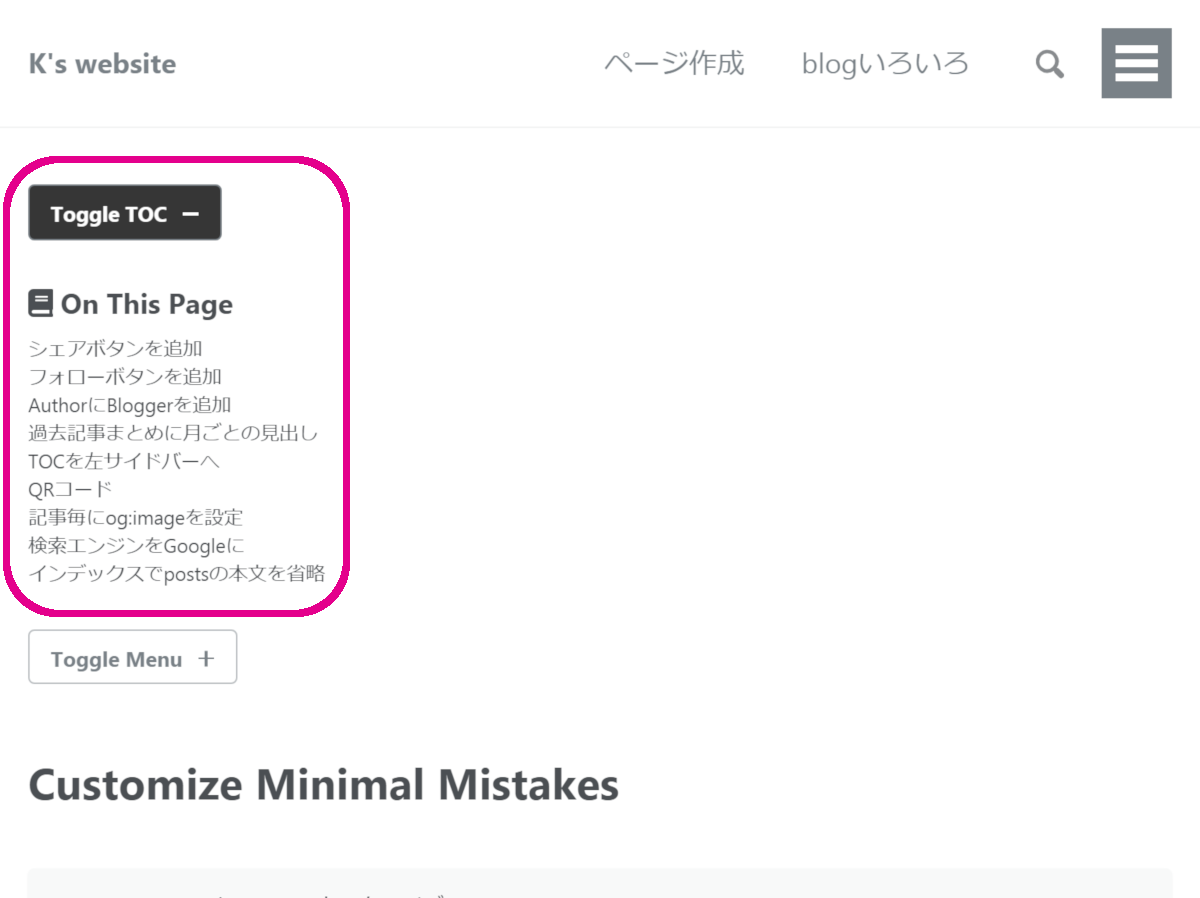Collapse the table of contents via Toggle TOC
Viewport: 1200px width, 898px height.
(x=124, y=213)
